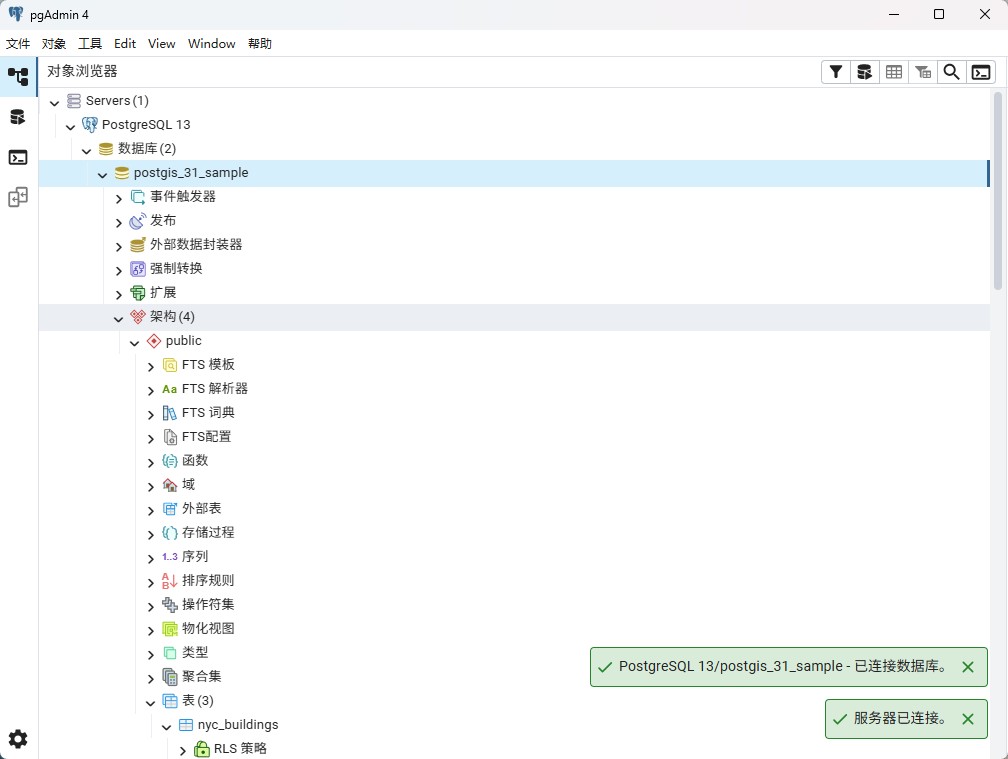The height and width of the screenshot is (759, 1008).
Task: Select the 类型 tree row
Action: click(514, 653)
